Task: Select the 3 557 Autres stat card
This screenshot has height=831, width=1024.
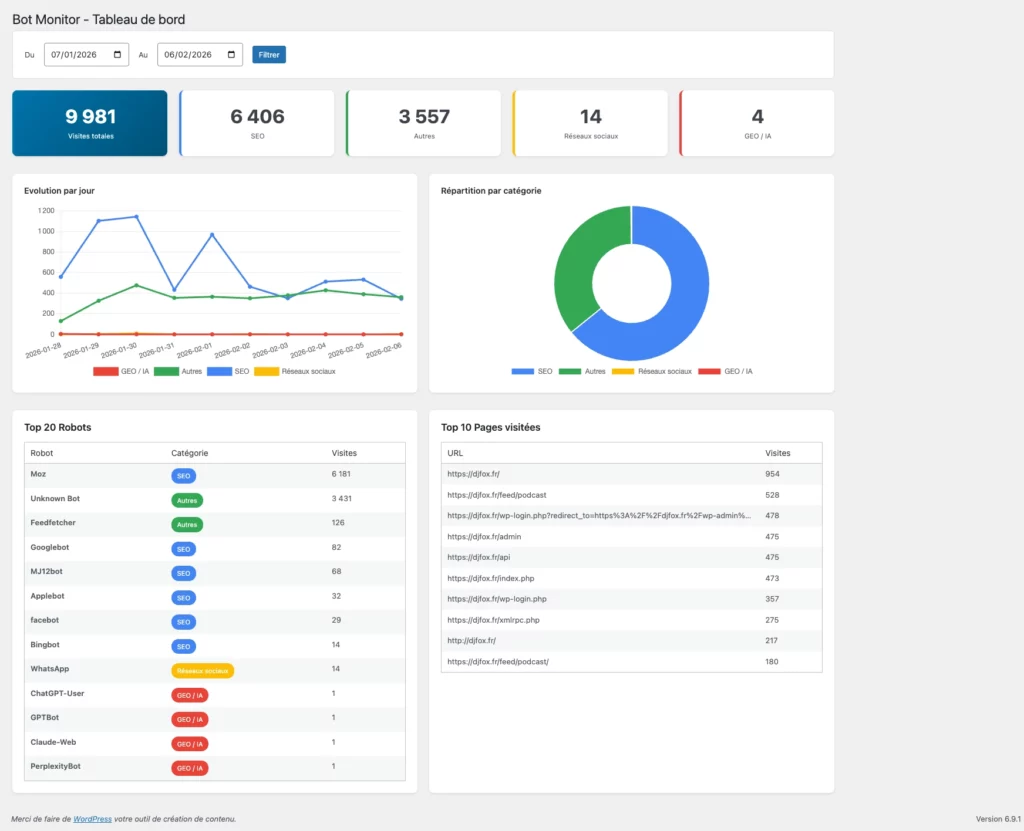Action: (x=424, y=123)
